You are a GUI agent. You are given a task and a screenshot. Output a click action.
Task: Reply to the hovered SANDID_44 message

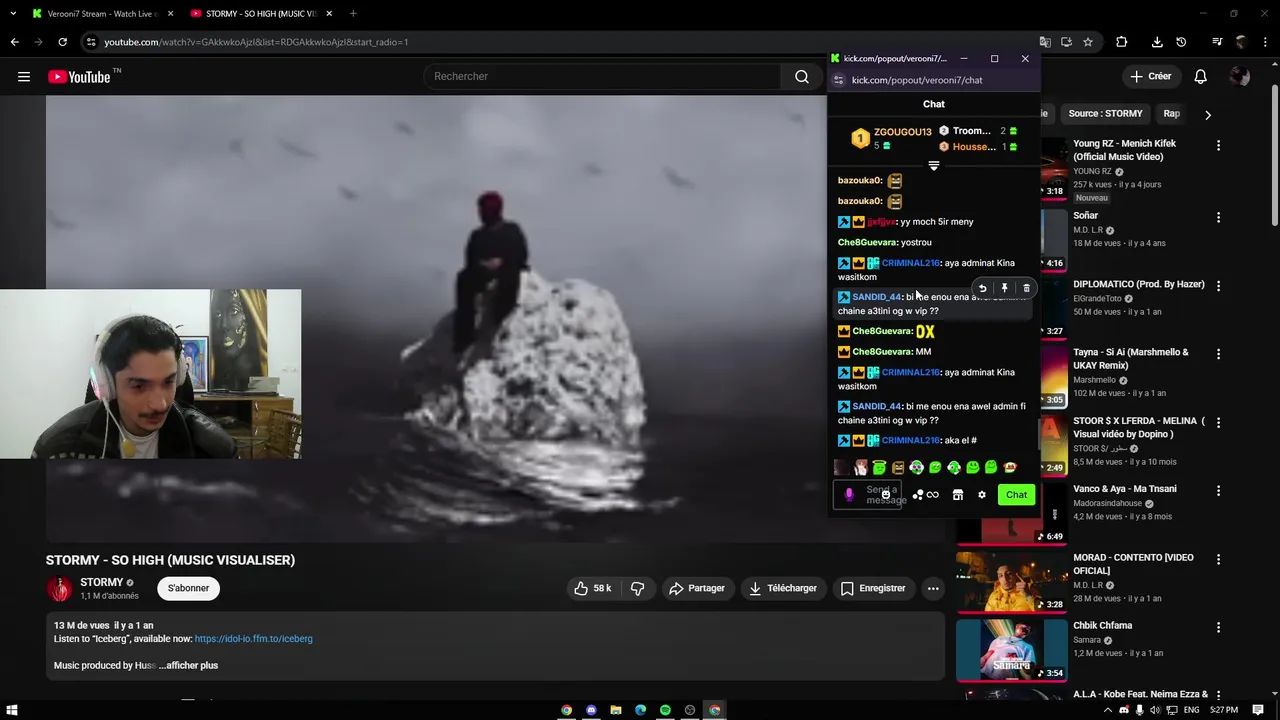tap(982, 289)
